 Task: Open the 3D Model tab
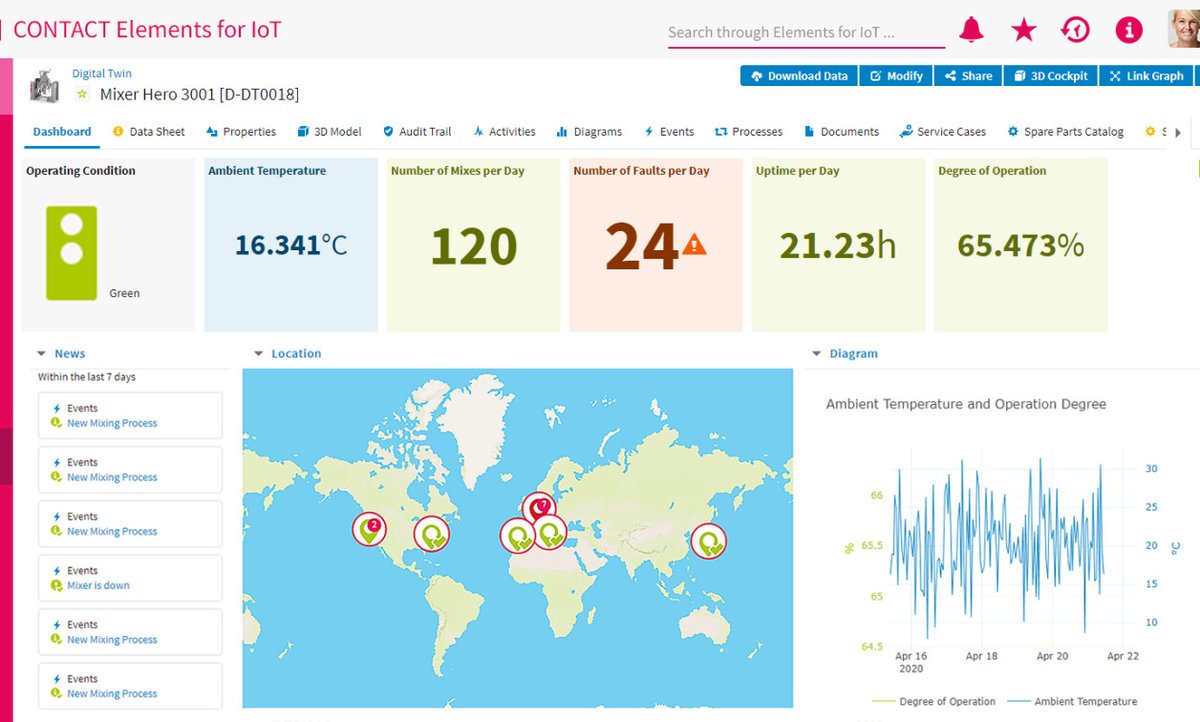pos(330,131)
